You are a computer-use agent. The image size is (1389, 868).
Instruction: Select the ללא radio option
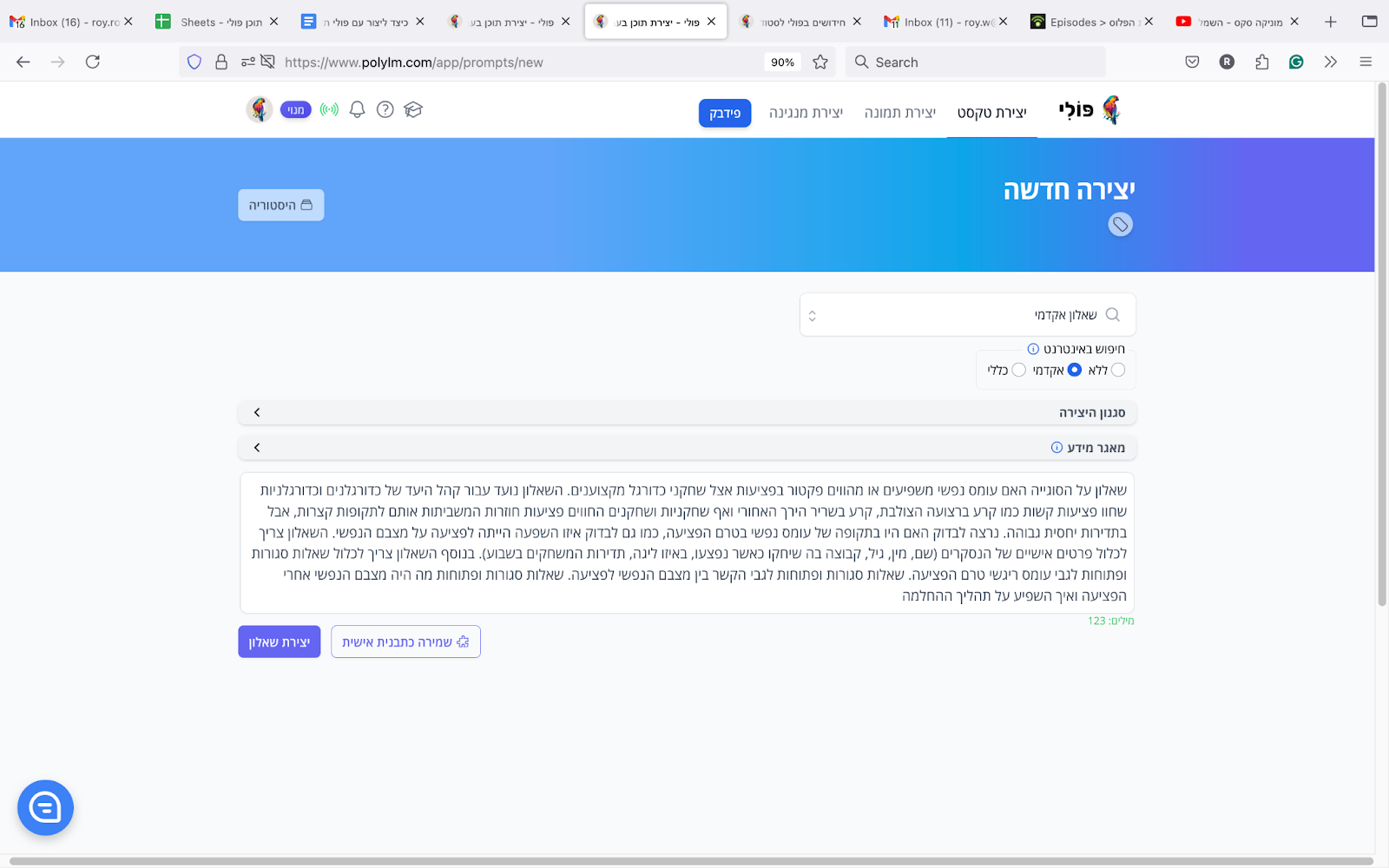pos(1118,370)
